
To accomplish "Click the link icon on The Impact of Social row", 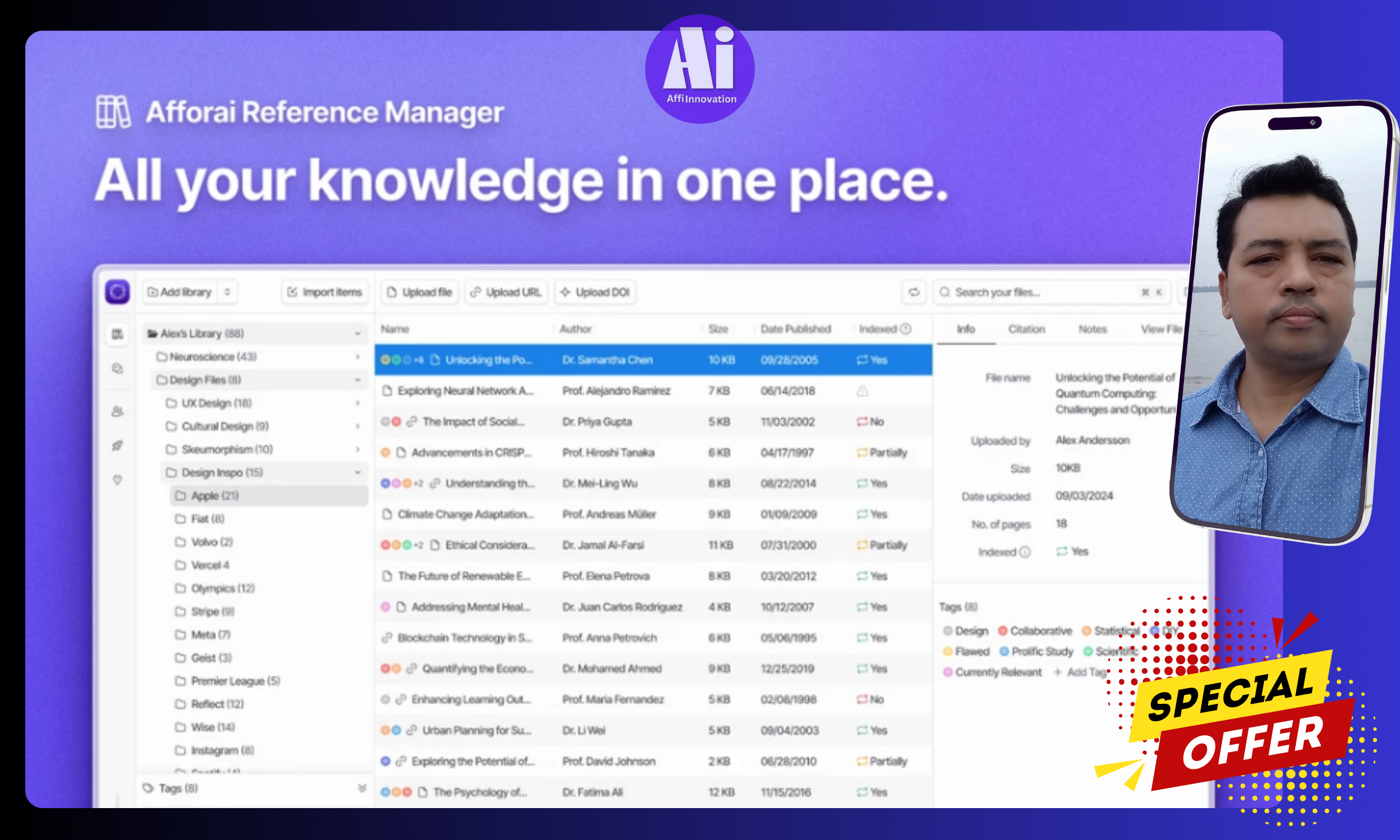I will pyautogui.click(x=412, y=422).
